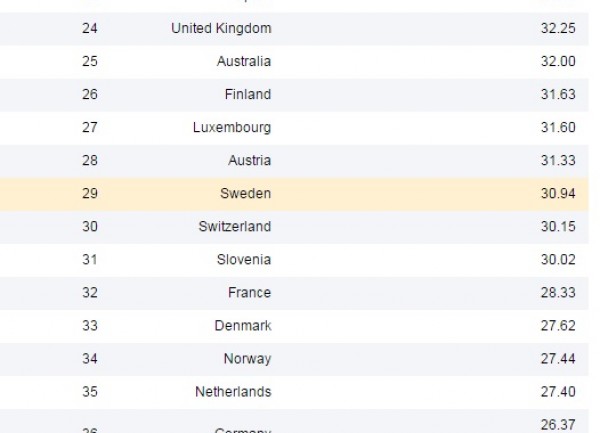This screenshot has height=433, width=600.
Task: Click rank number 29
Action: 90,194
